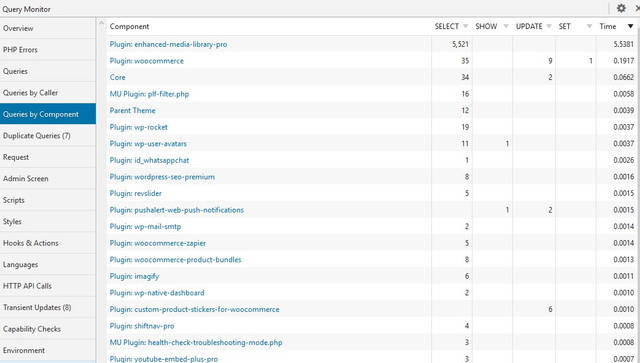The width and height of the screenshot is (640, 363).
Task: Click Plugin: wp-native-dashboard link
Action: (157, 293)
